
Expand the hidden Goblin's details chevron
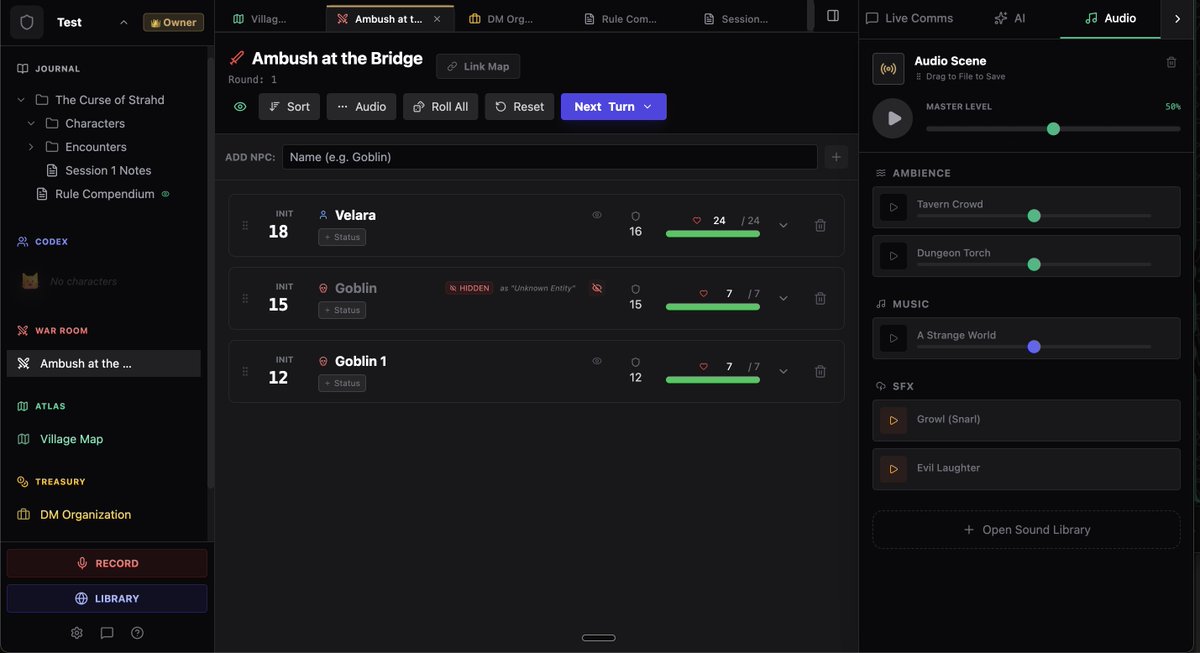(x=783, y=298)
